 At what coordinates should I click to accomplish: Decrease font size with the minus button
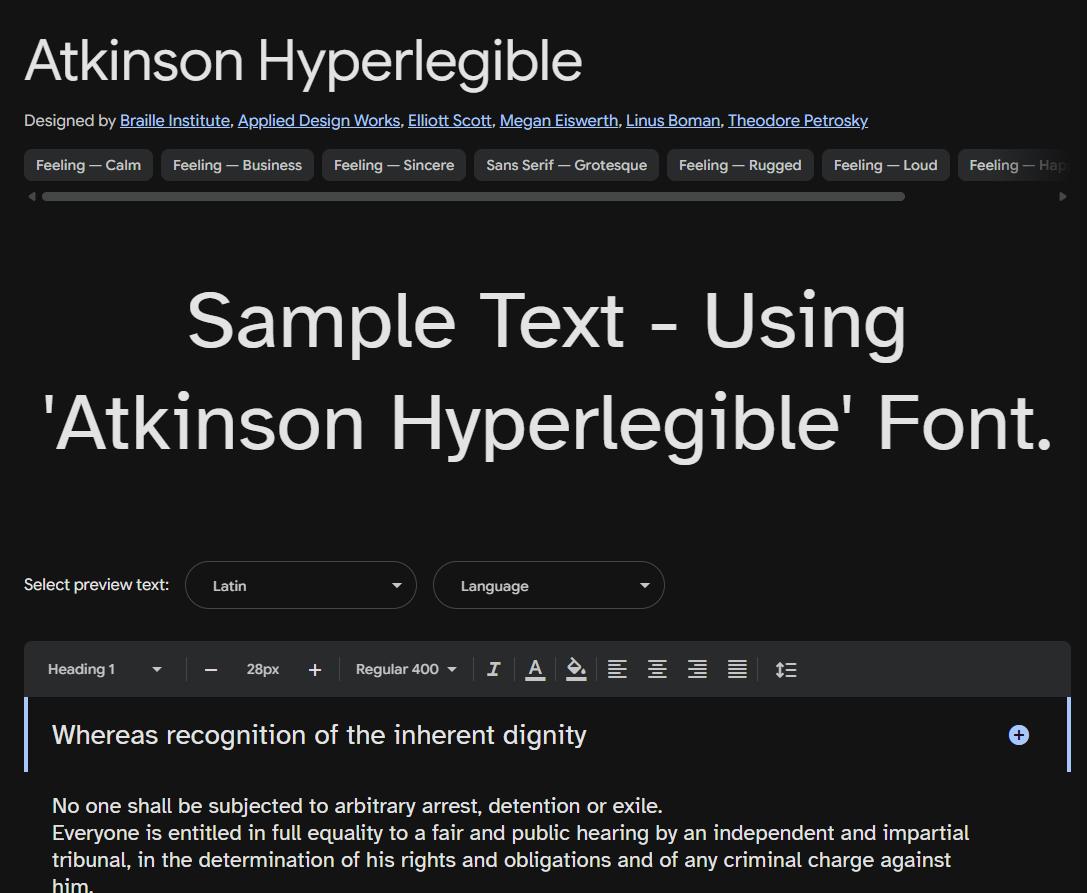[x=211, y=670]
